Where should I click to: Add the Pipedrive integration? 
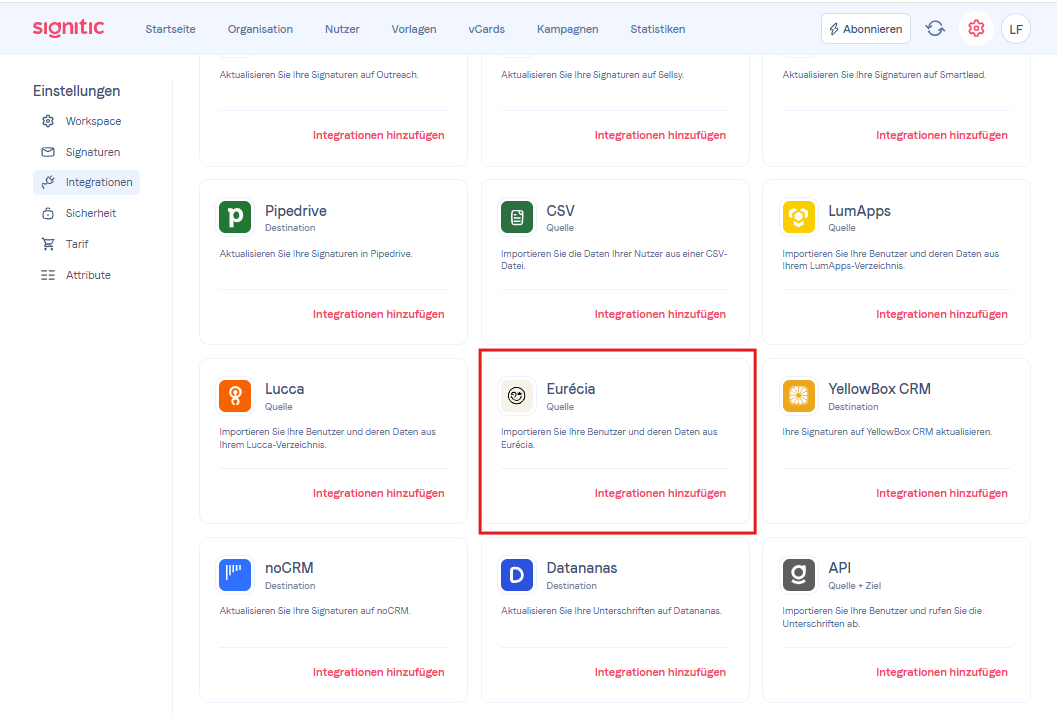pos(378,314)
